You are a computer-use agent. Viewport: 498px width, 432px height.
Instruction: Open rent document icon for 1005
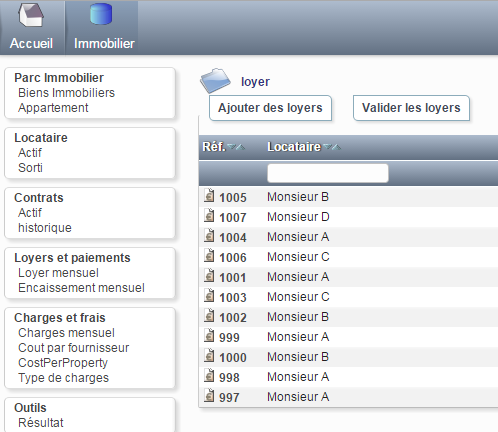tap(209, 196)
